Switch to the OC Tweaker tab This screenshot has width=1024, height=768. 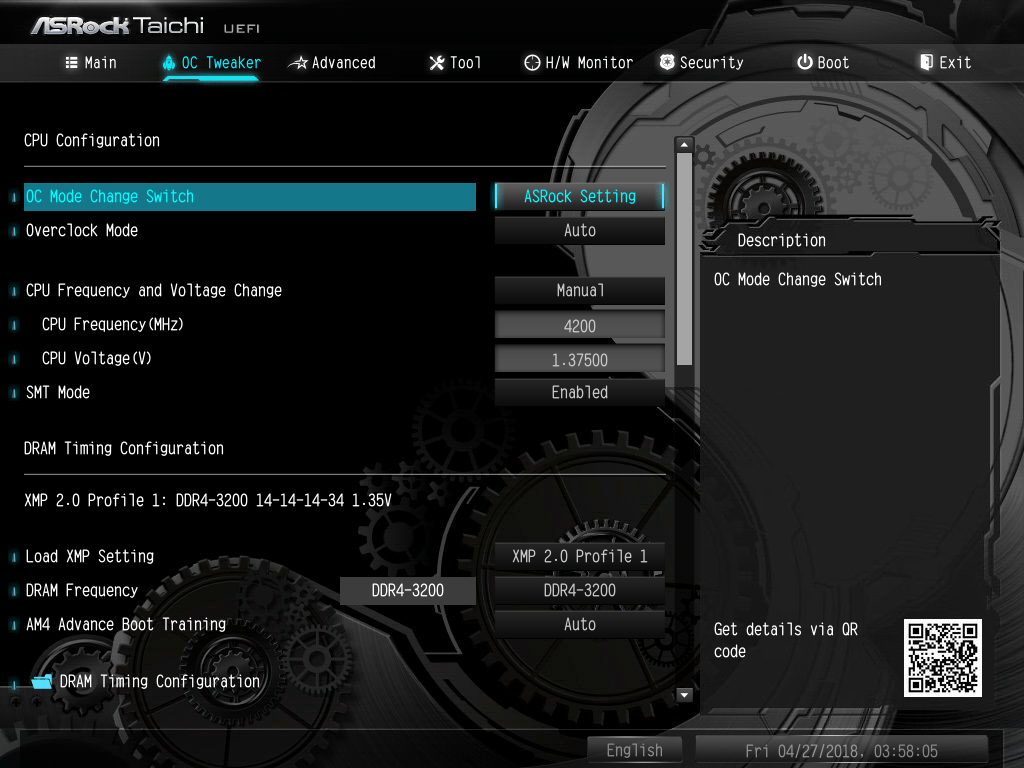212,63
